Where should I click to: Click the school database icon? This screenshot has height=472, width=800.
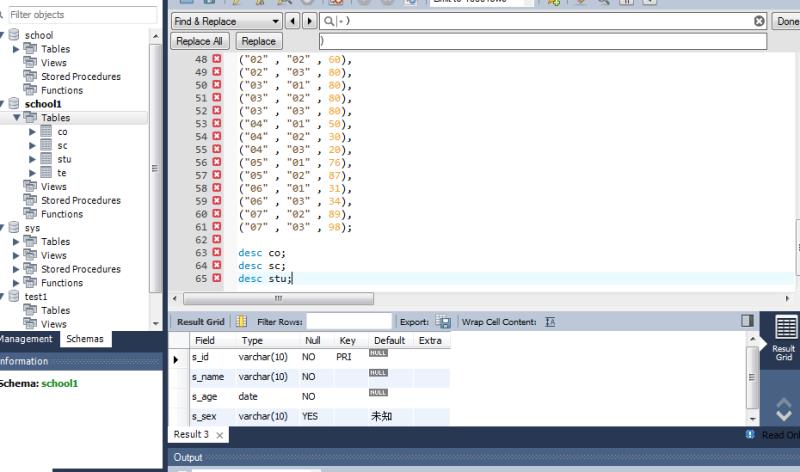pos(14,35)
